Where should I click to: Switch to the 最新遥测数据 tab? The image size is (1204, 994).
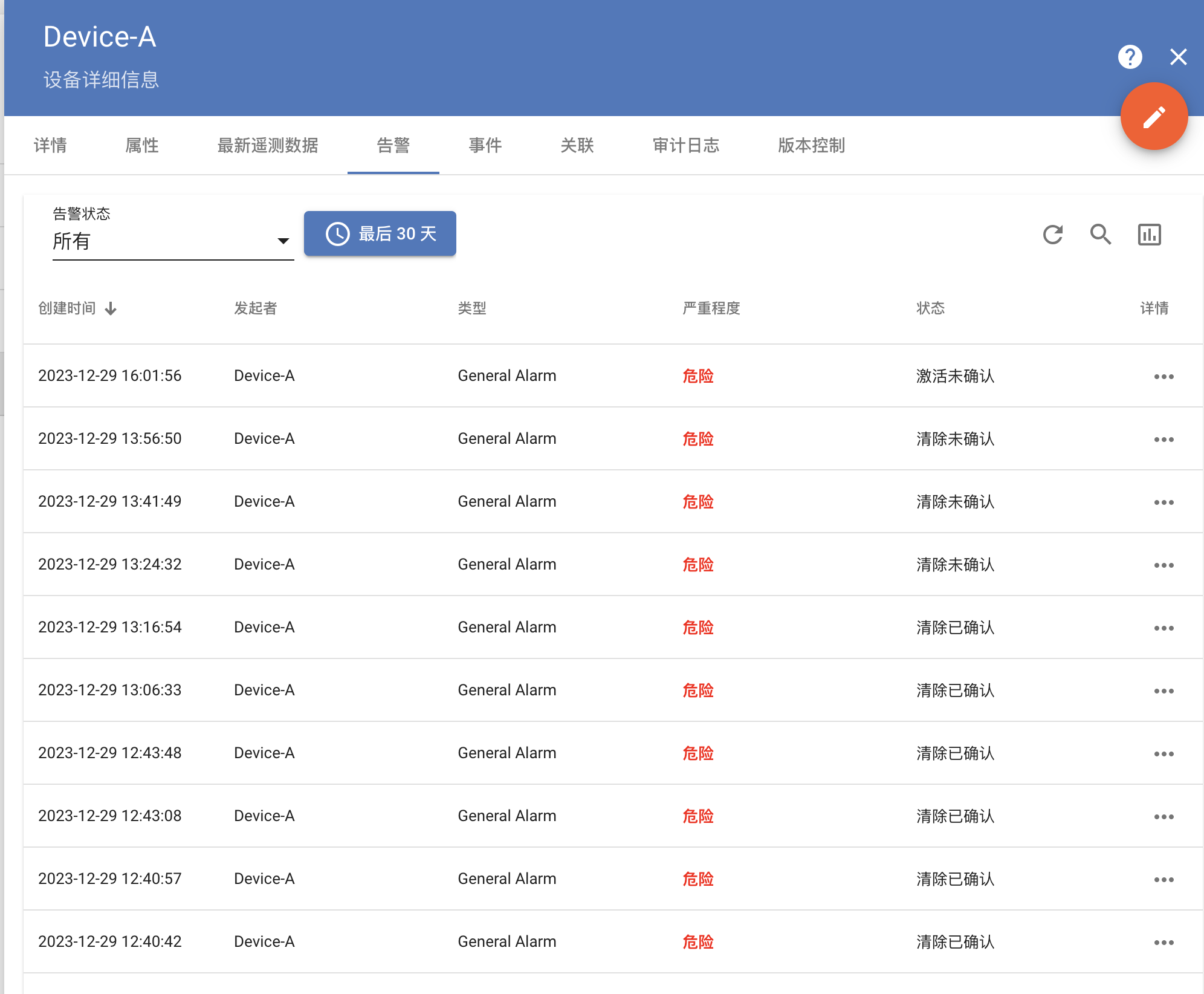click(x=267, y=146)
